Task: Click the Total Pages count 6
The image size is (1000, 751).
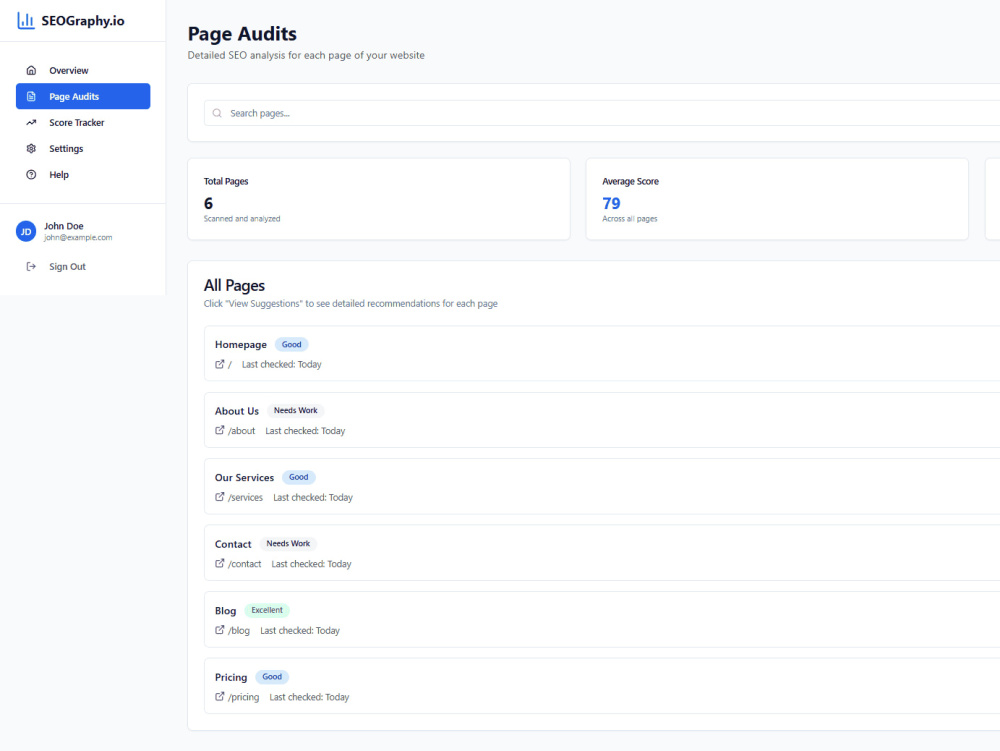Action: tap(209, 203)
